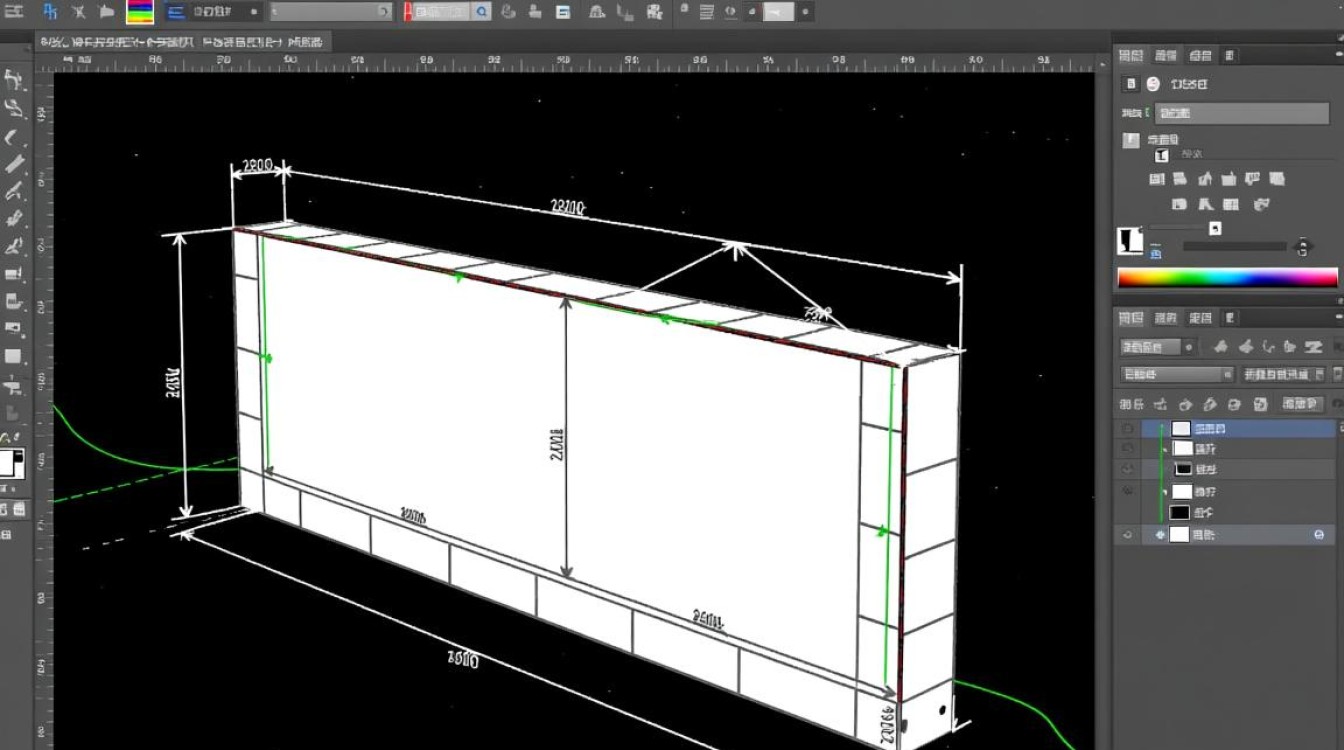Click the dark slider bar above the rainbow spectrum

tap(1234, 246)
